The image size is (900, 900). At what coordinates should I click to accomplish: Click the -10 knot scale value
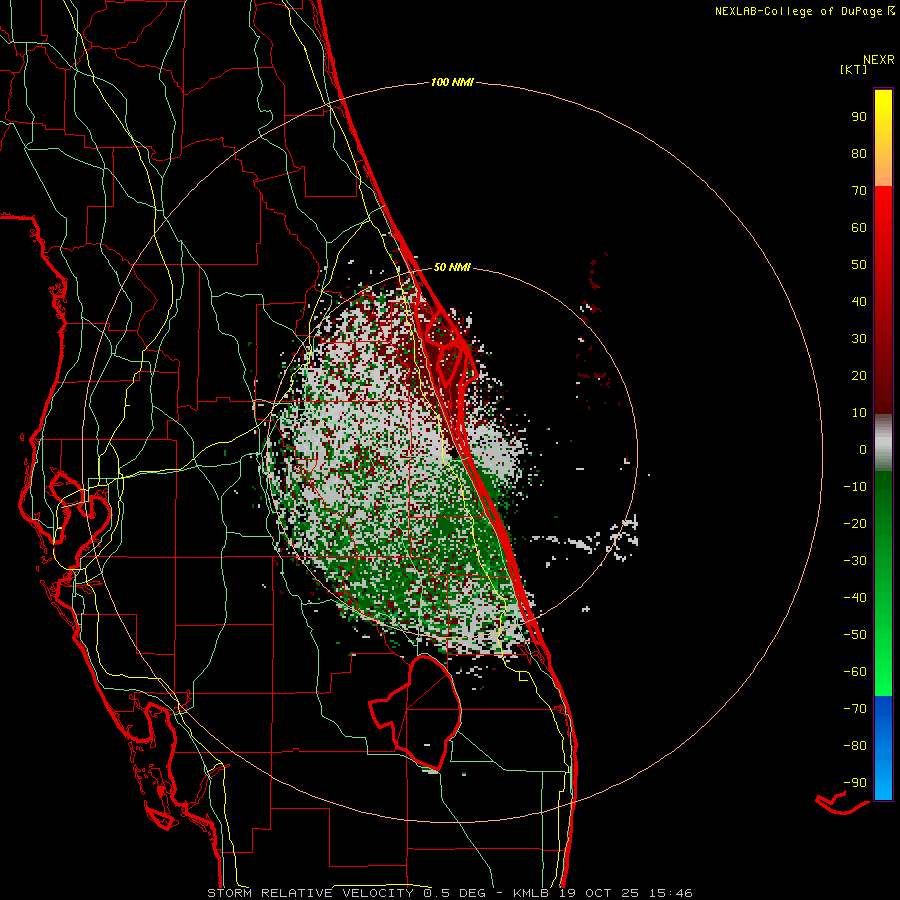point(855,487)
